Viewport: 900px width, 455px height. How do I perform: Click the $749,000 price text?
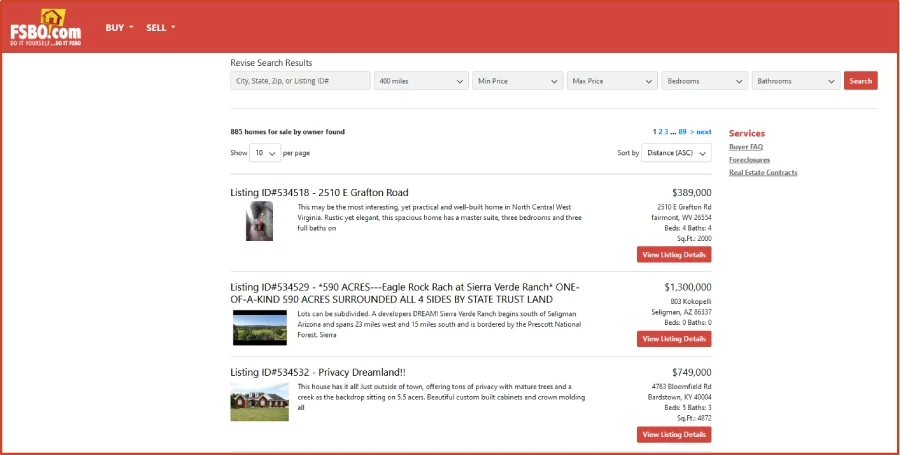692,372
